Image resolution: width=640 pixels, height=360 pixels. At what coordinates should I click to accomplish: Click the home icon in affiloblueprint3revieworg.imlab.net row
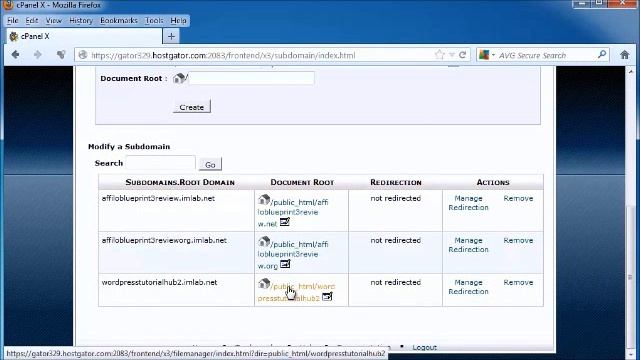[x=264, y=242]
